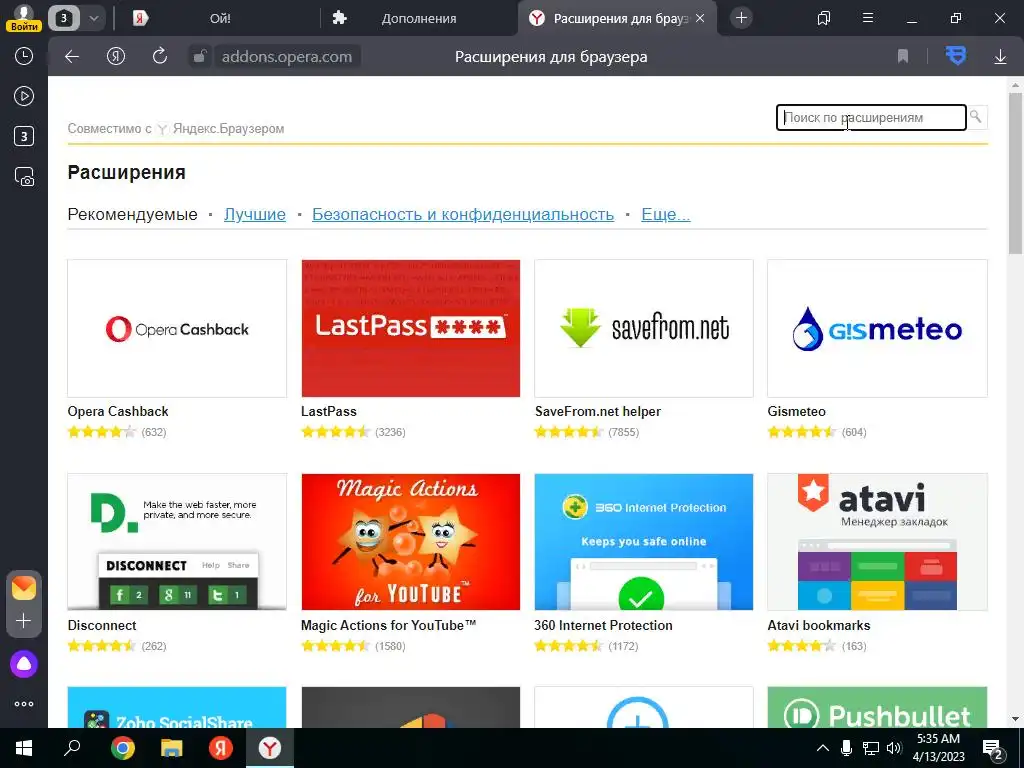
Task: Open Безопасность и конфиденциальность category
Action: [463, 214]
